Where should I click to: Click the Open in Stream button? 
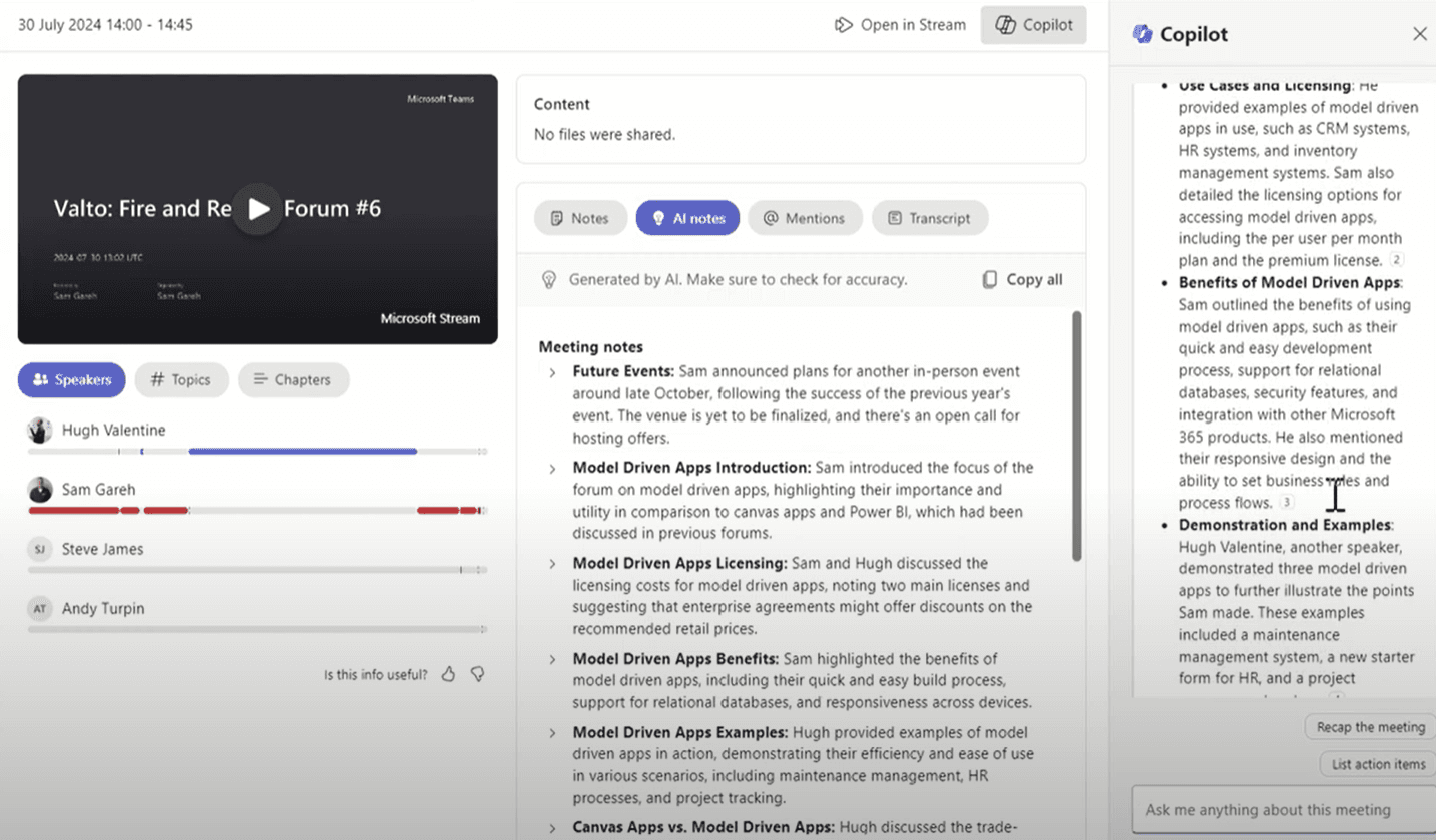click(900, 25)
